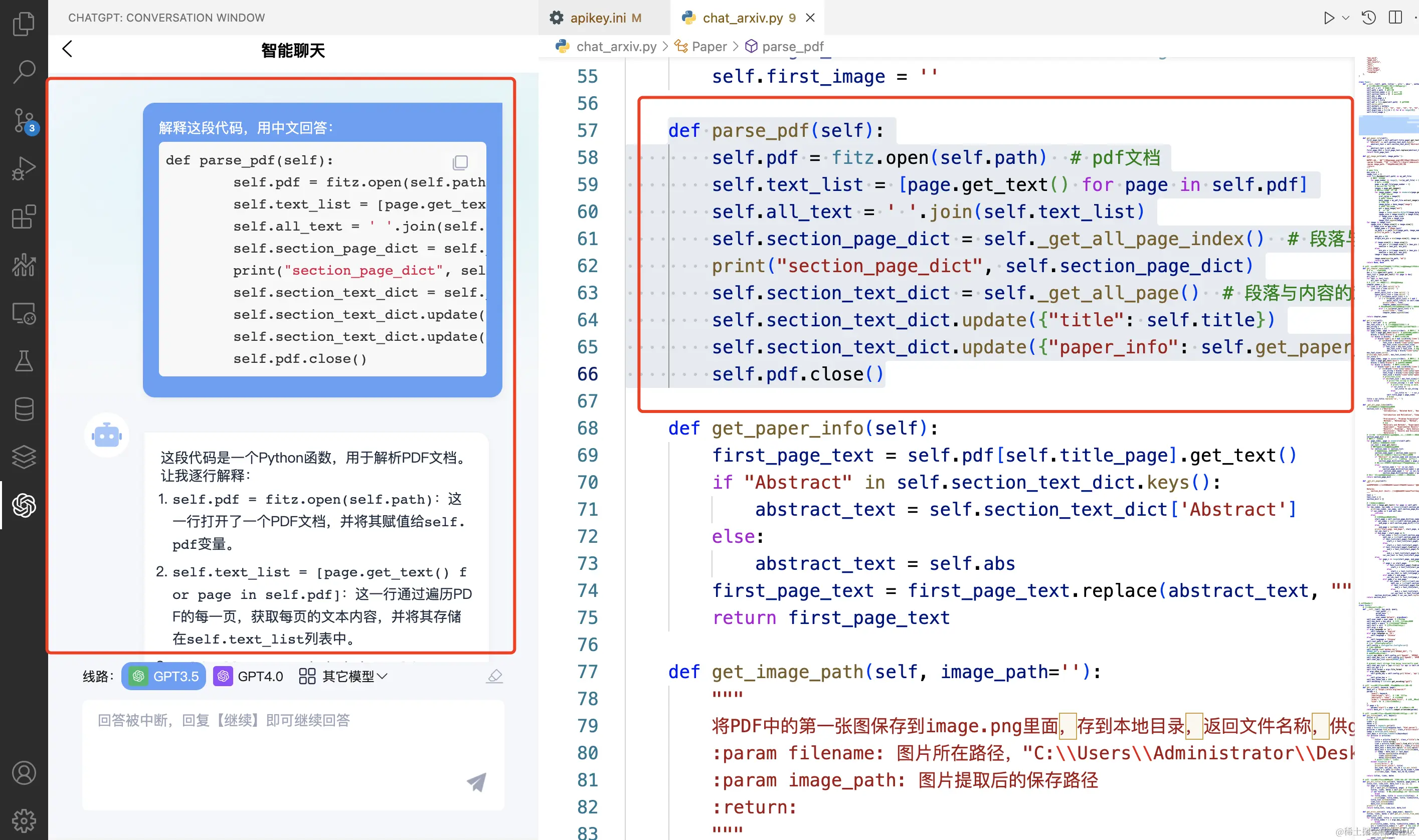
Task: Open the Run and Debug view
Action: (x=23, y=168)
